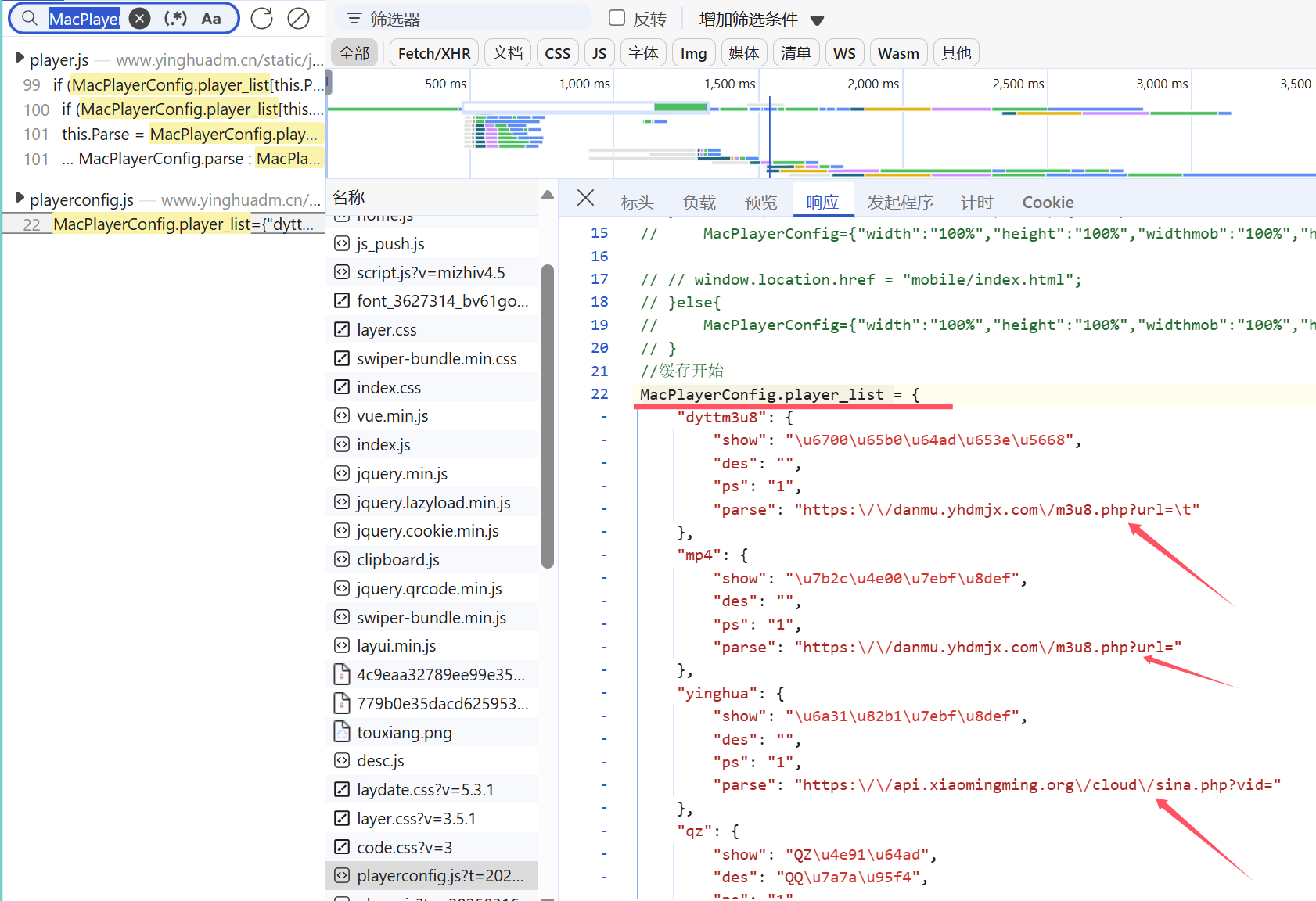Sort requests using the 名称 column arrow
Screen dimensions: 1316x901
[x=547, y=196]
